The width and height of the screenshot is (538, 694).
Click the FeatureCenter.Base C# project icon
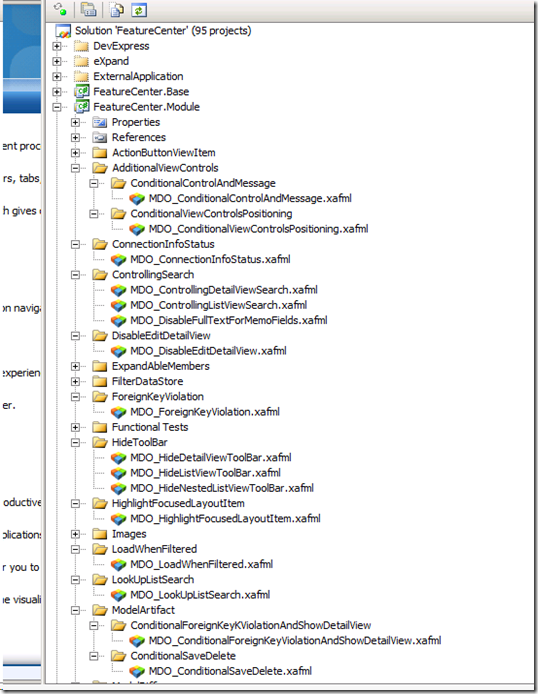pyautogui.click(x=81, y=92)
